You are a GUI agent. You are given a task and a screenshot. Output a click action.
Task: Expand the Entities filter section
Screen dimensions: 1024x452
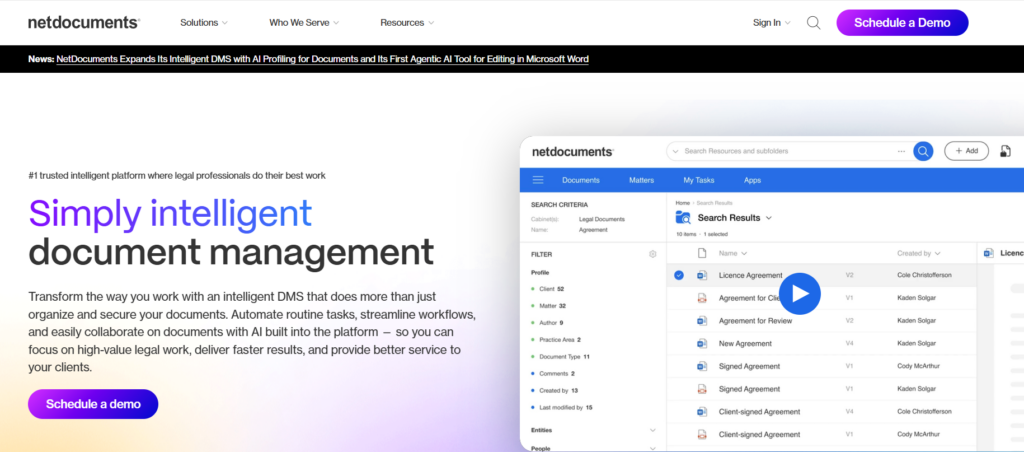(x=652, y=430)
